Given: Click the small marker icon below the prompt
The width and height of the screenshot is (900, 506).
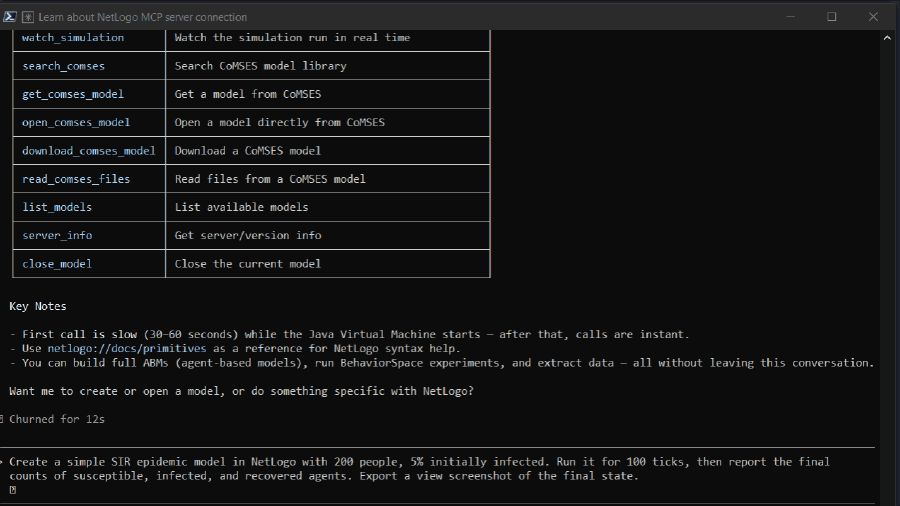Looking at the screenshot, I should click(x=13, y=490).
